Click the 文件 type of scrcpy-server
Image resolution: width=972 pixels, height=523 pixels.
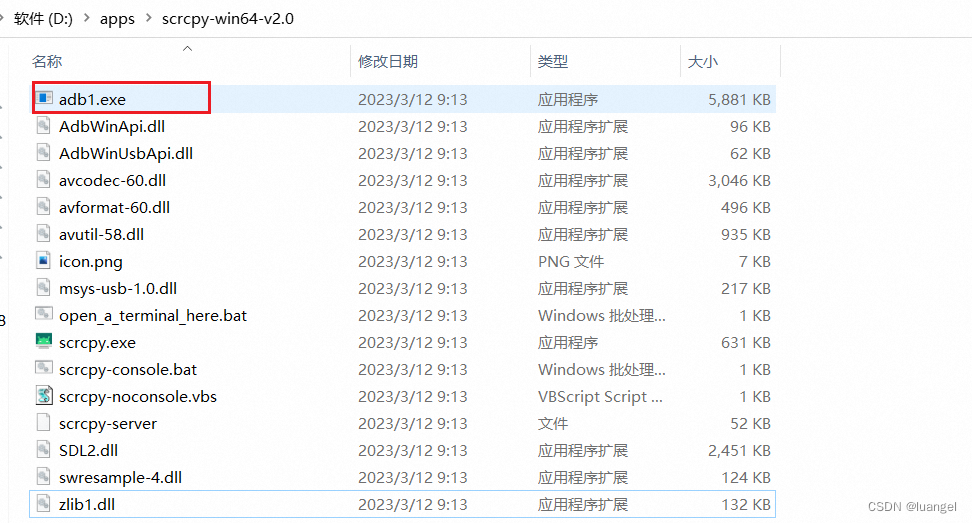point(553,424)
